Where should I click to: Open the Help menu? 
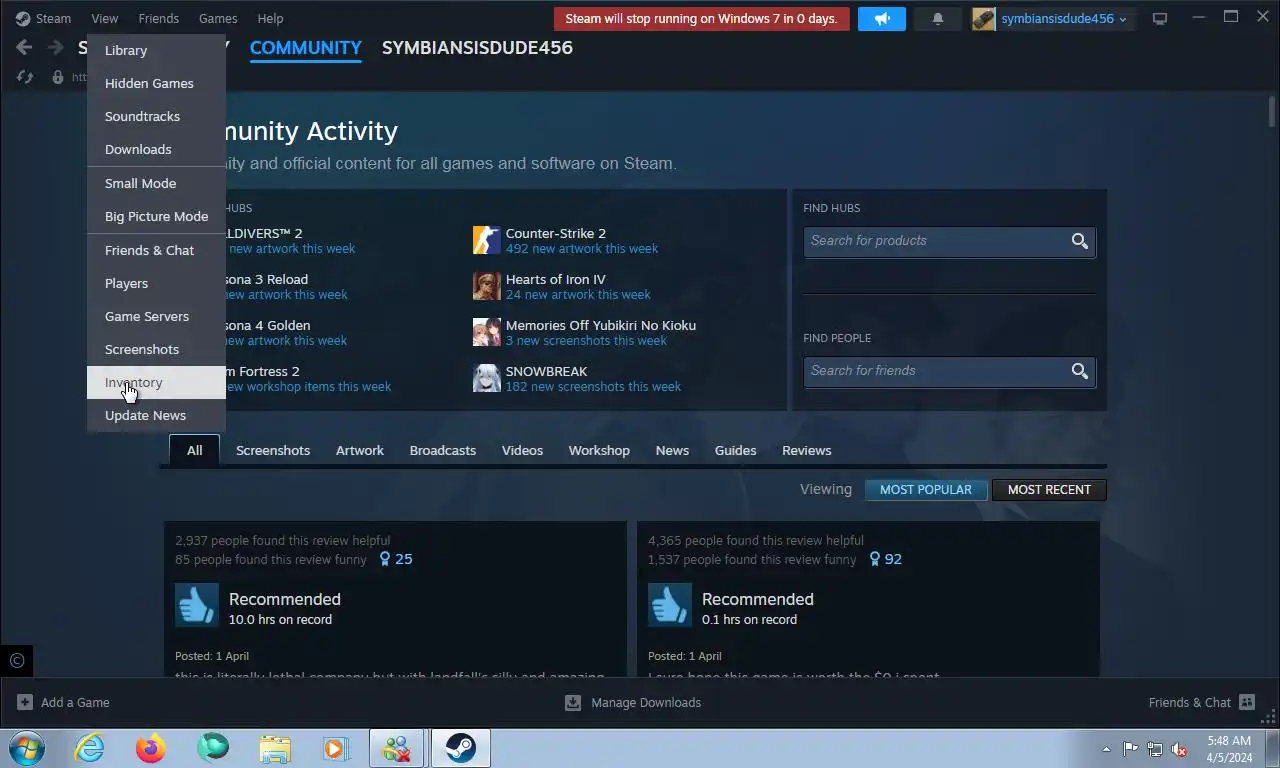270,18
